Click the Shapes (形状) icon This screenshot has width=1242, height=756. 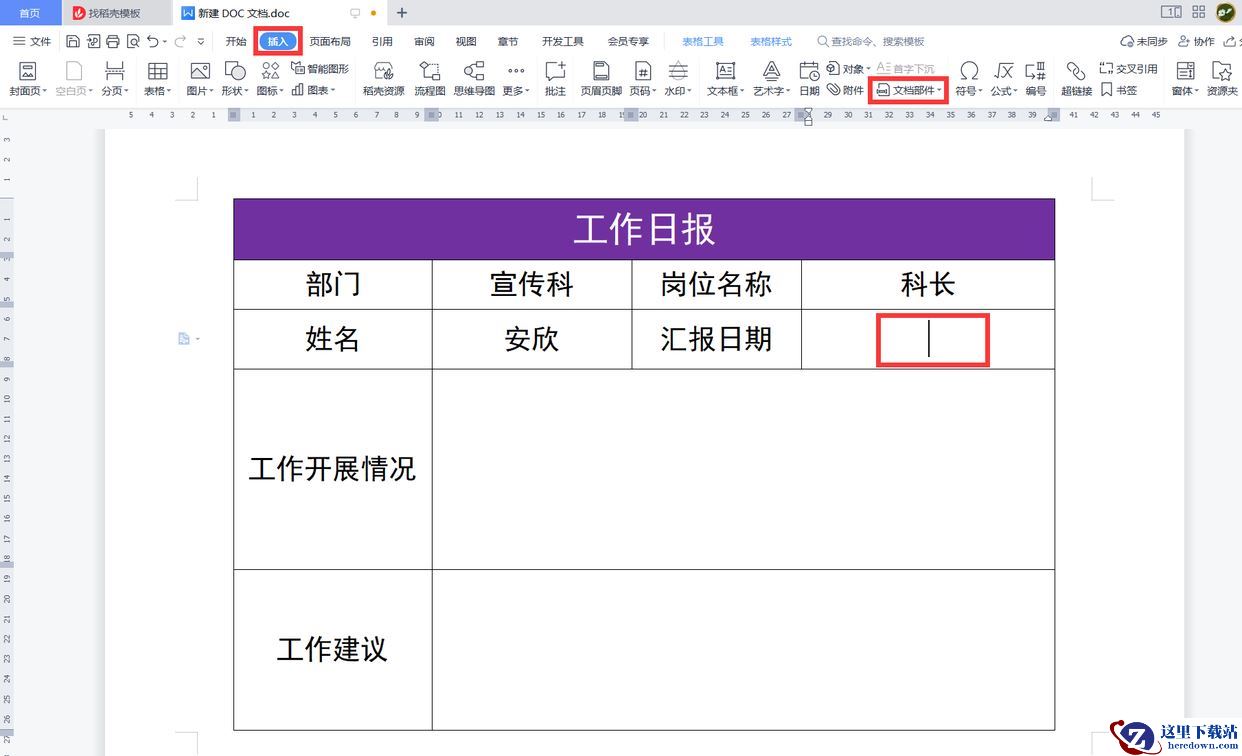coord(235,71)
